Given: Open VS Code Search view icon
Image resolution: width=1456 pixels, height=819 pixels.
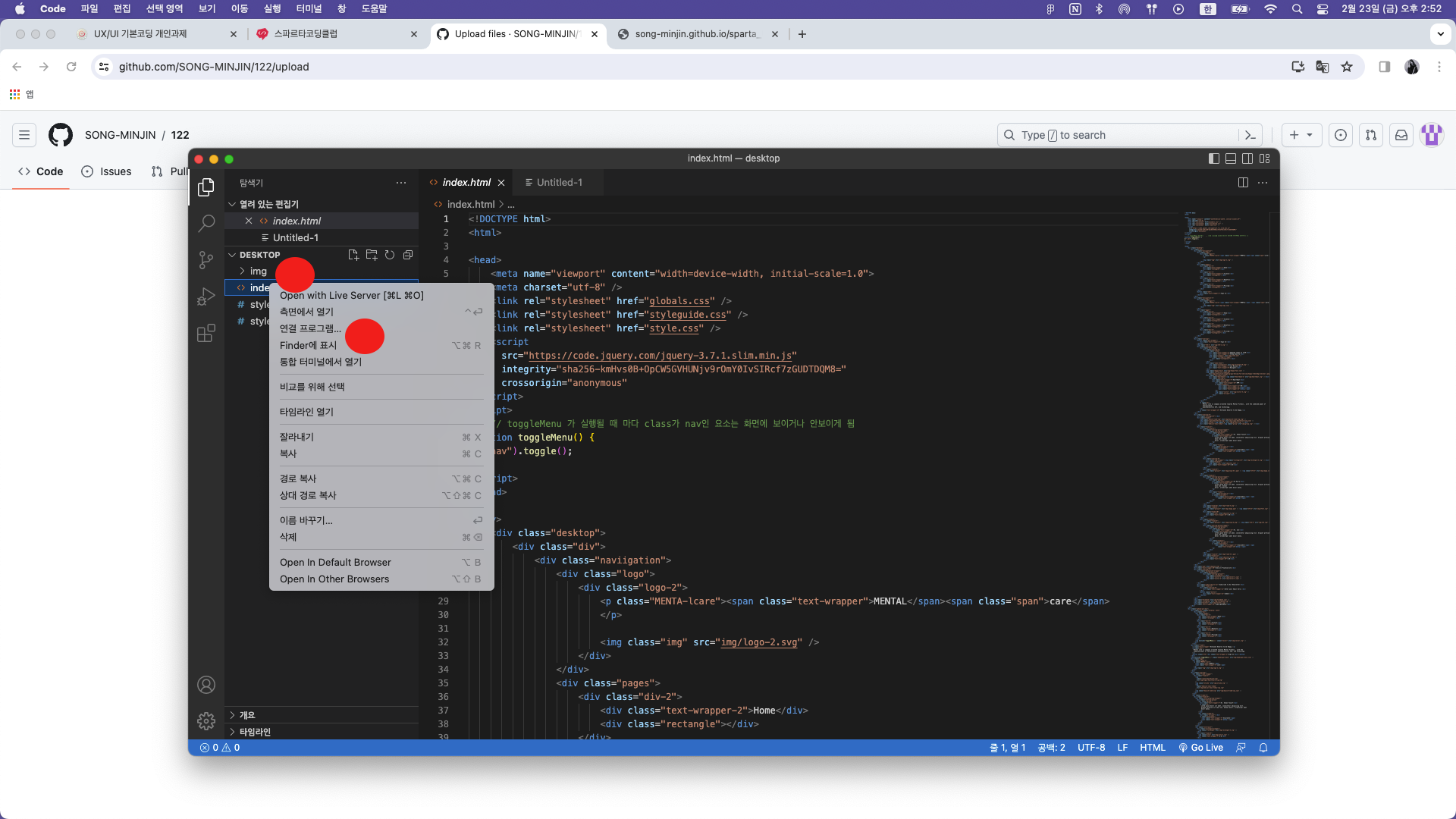Looking at the screenshot, I should [x=206, y=223].
